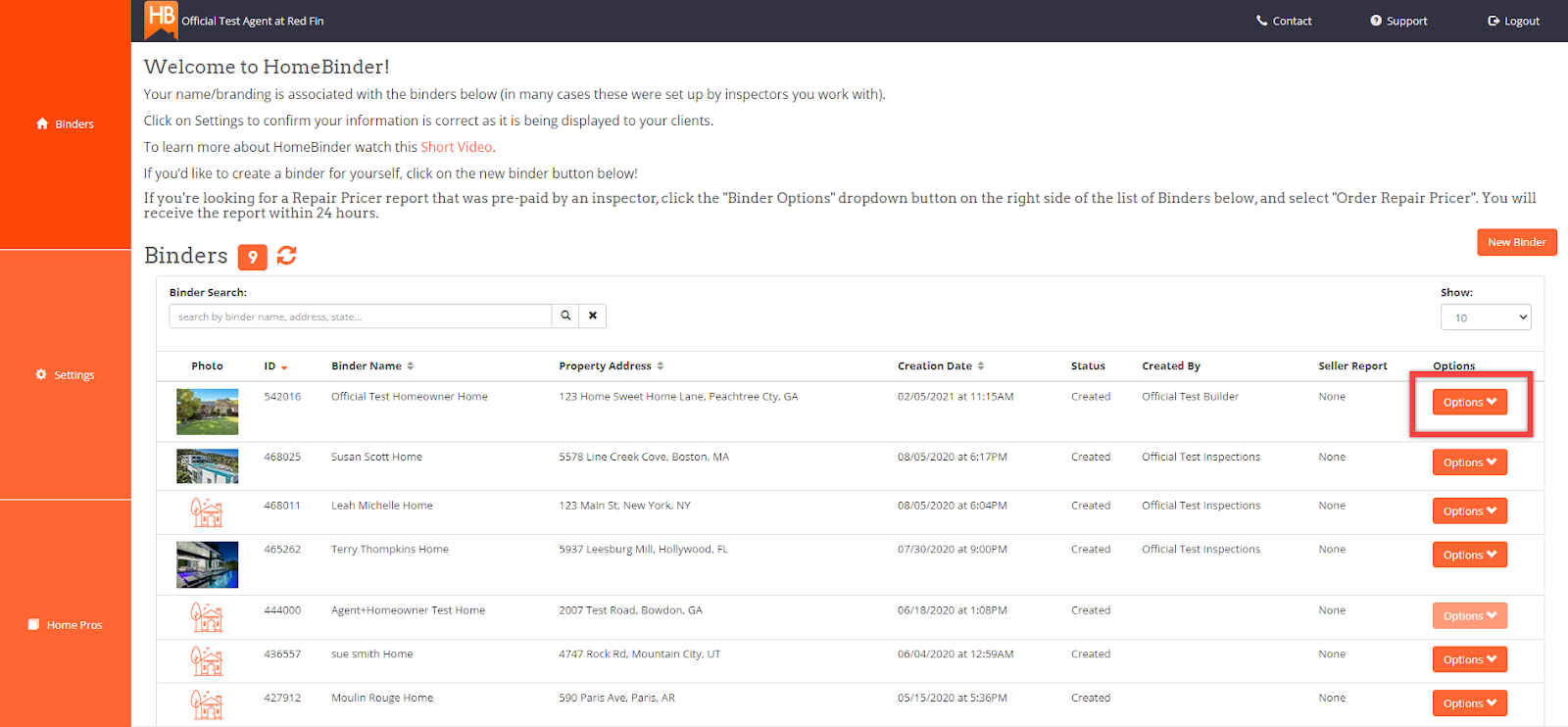The height and width of the screenshot is (727, 1568).
Task: Click creation date 02/05/2021 at 11:15AM
Action: 955,397
